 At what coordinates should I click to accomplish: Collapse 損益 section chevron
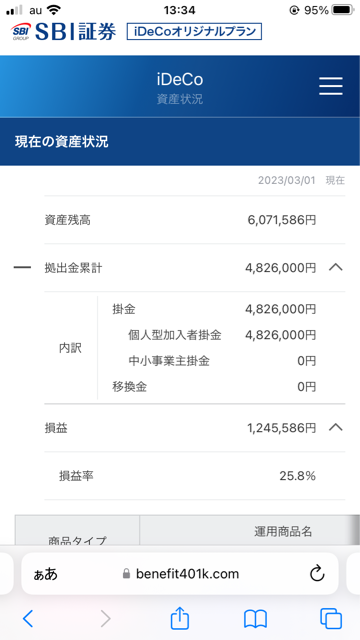pyautogui.click(x=336, y=427)
